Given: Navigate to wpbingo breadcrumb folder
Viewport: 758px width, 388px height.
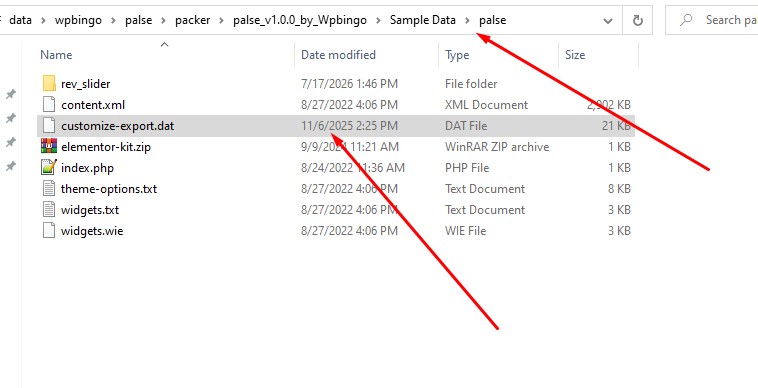Looking at the screenshot, I should (x=78, y=20).
